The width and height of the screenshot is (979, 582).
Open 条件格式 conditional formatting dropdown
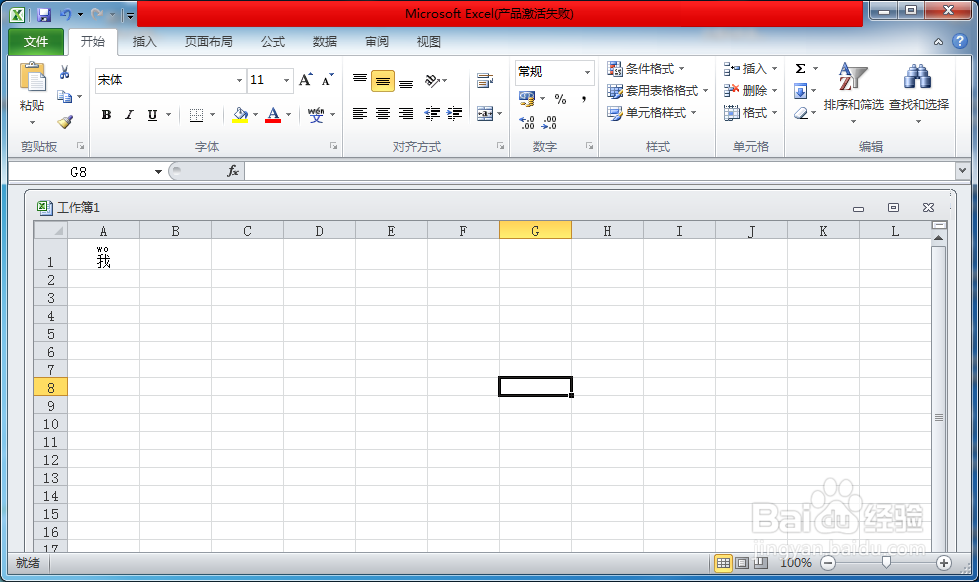[x=646, y=69]
